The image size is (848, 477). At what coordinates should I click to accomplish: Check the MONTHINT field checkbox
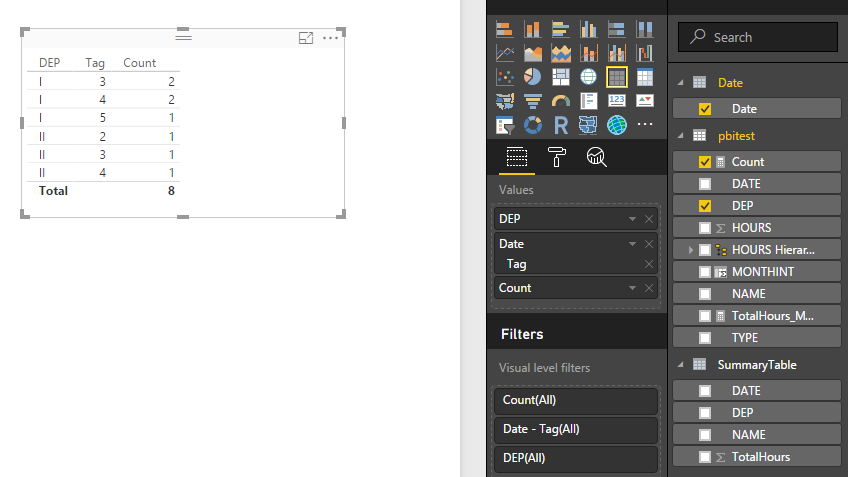click(x=705, y=271)
